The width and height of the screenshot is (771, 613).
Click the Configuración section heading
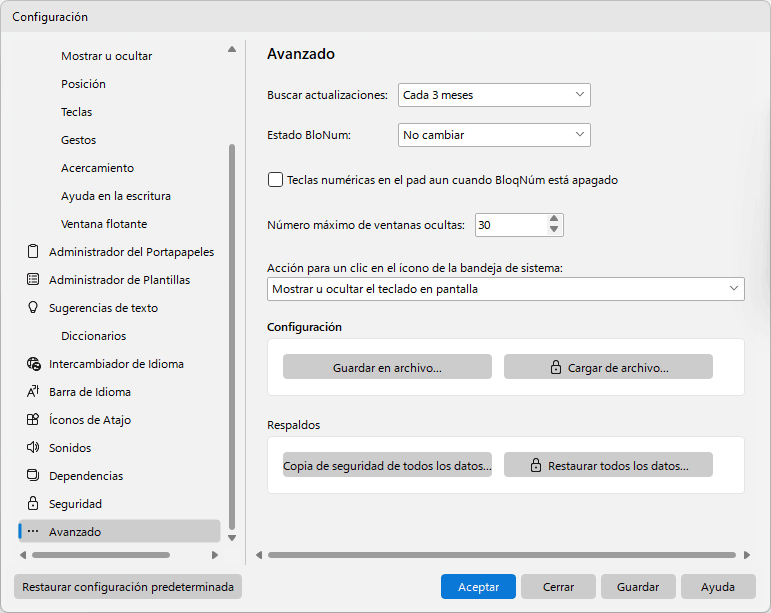coord(304,327)
